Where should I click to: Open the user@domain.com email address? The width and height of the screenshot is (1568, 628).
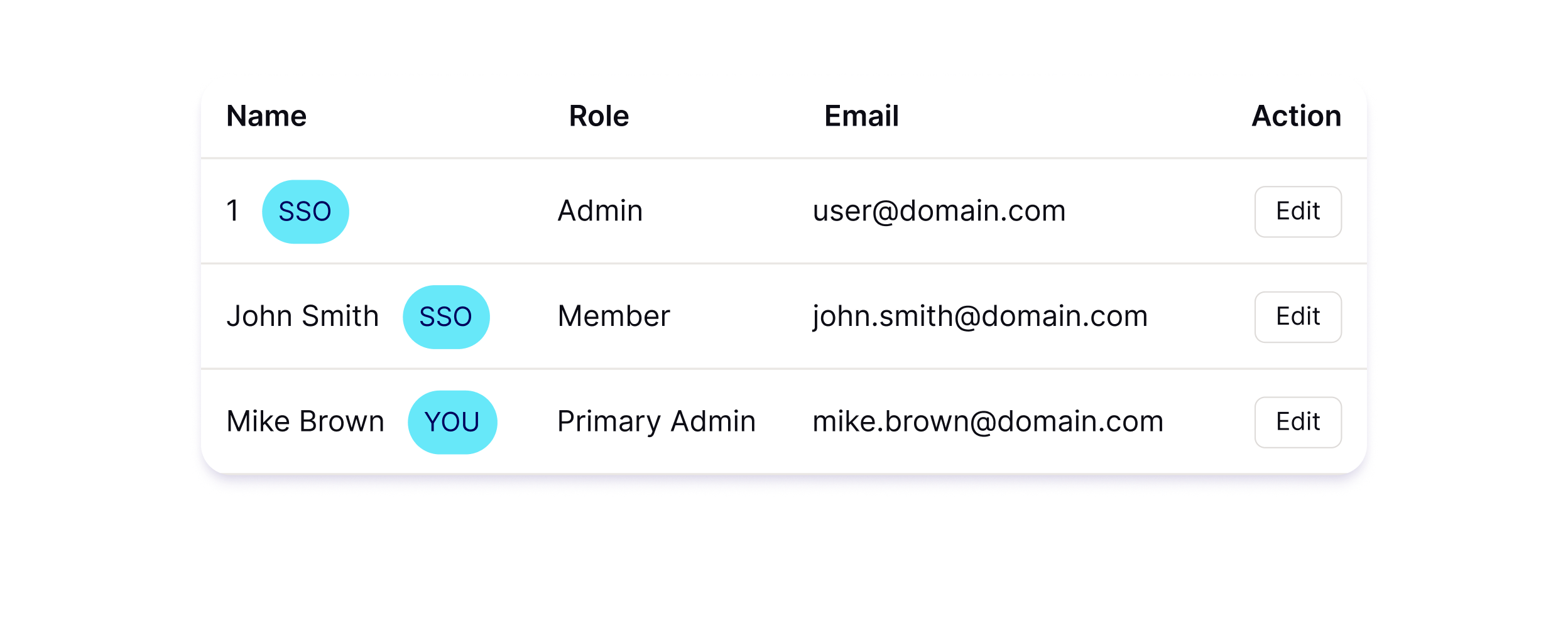(x=939, y=211)
